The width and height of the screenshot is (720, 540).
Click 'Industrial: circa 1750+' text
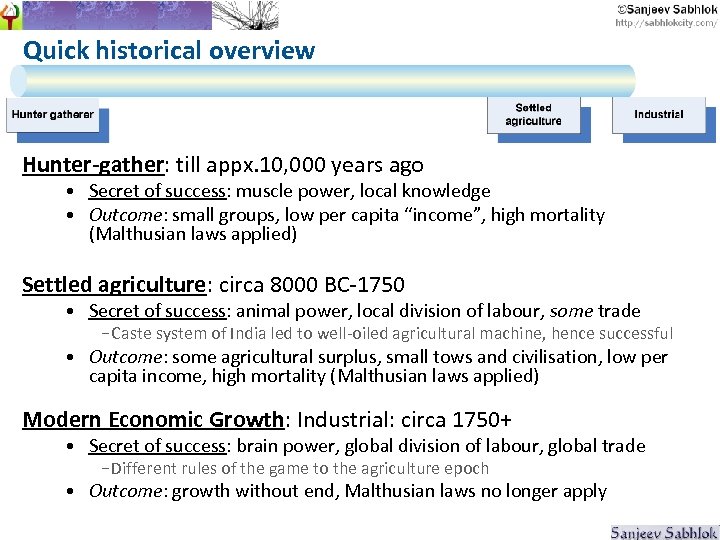pos(404,420)
